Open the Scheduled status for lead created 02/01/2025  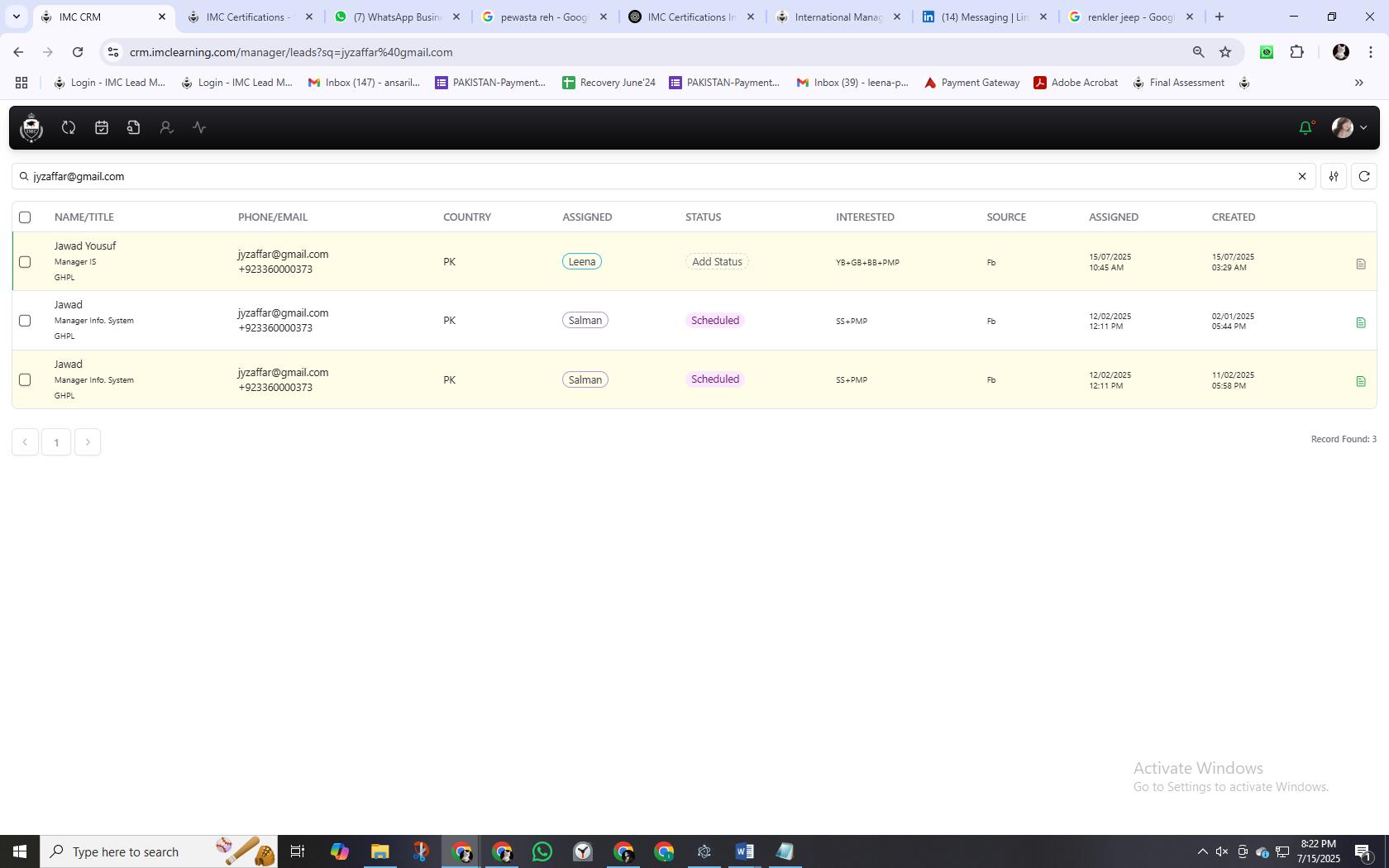715,320
